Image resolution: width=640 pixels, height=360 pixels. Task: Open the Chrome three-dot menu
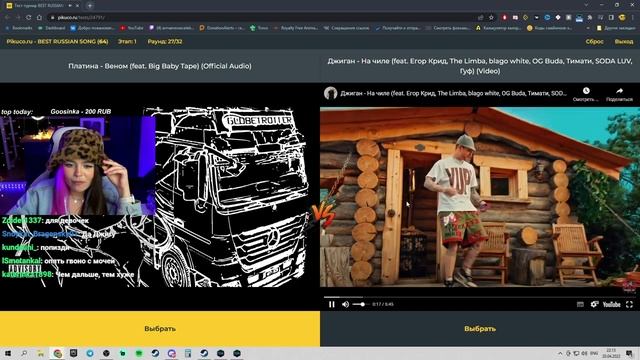(633, 18)
